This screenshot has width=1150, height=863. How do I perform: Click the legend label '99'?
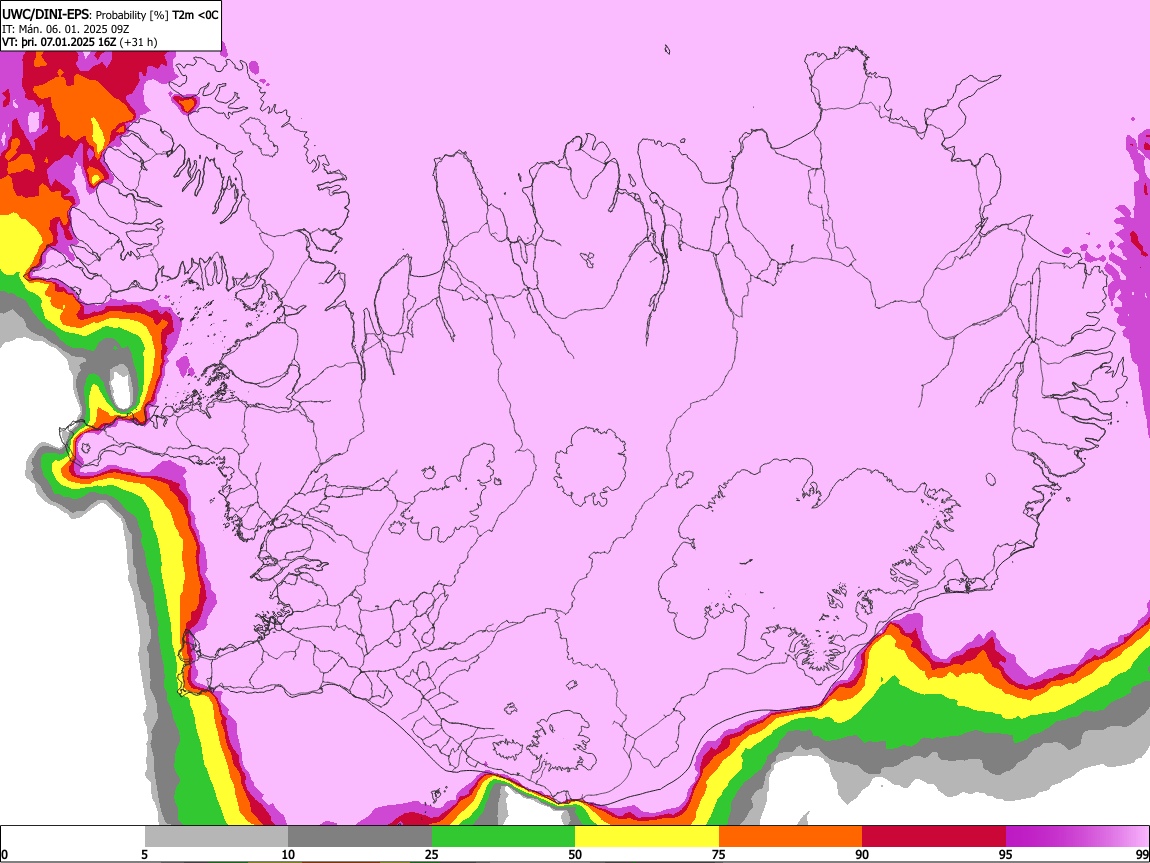1142,854
